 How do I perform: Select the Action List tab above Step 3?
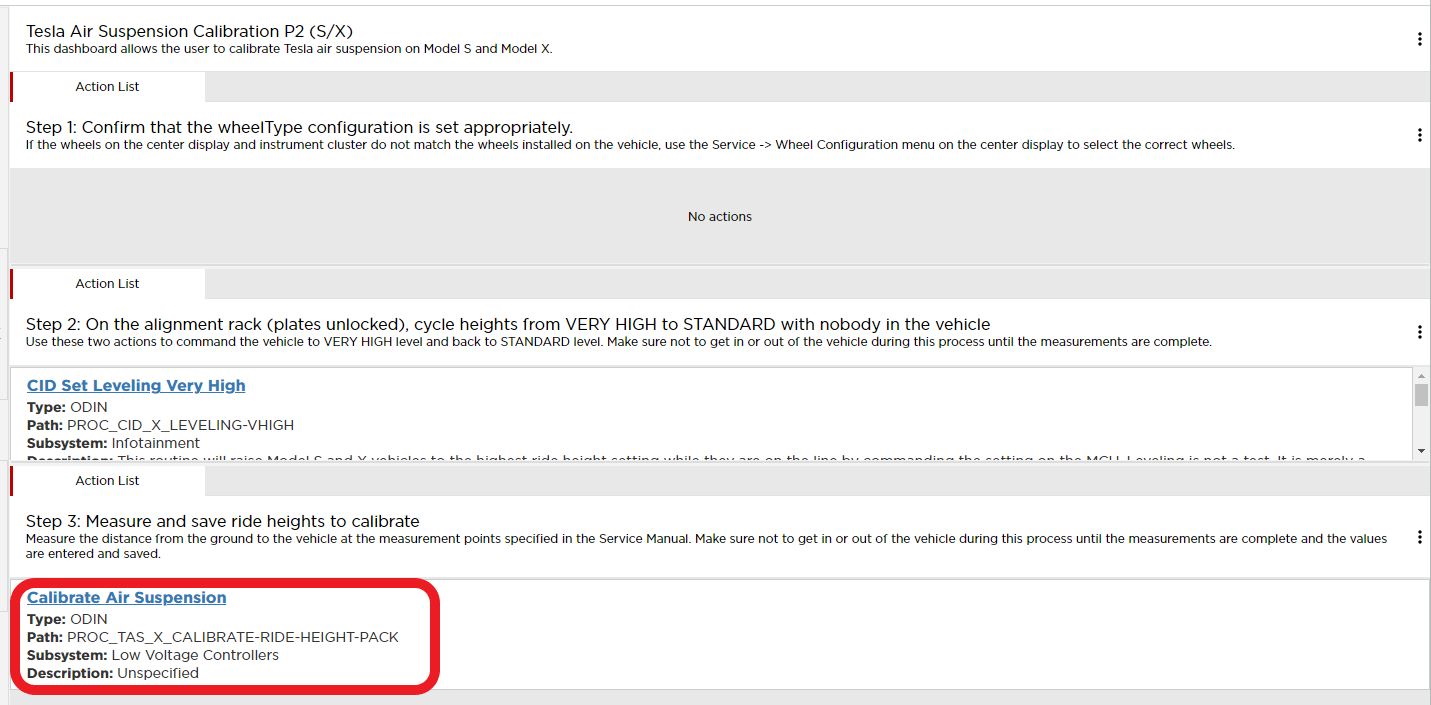(107, 481)
